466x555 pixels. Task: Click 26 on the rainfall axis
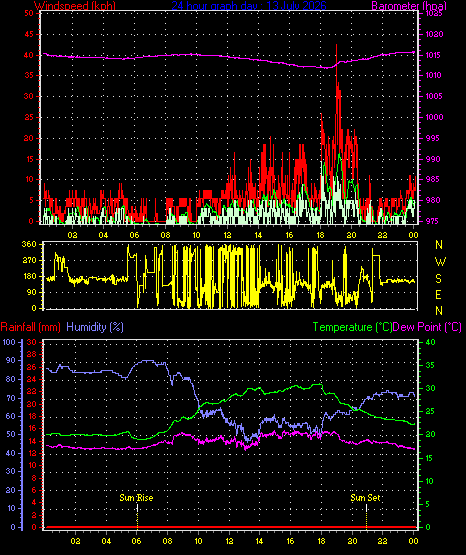pyautogui.click(x=32, y=367)
